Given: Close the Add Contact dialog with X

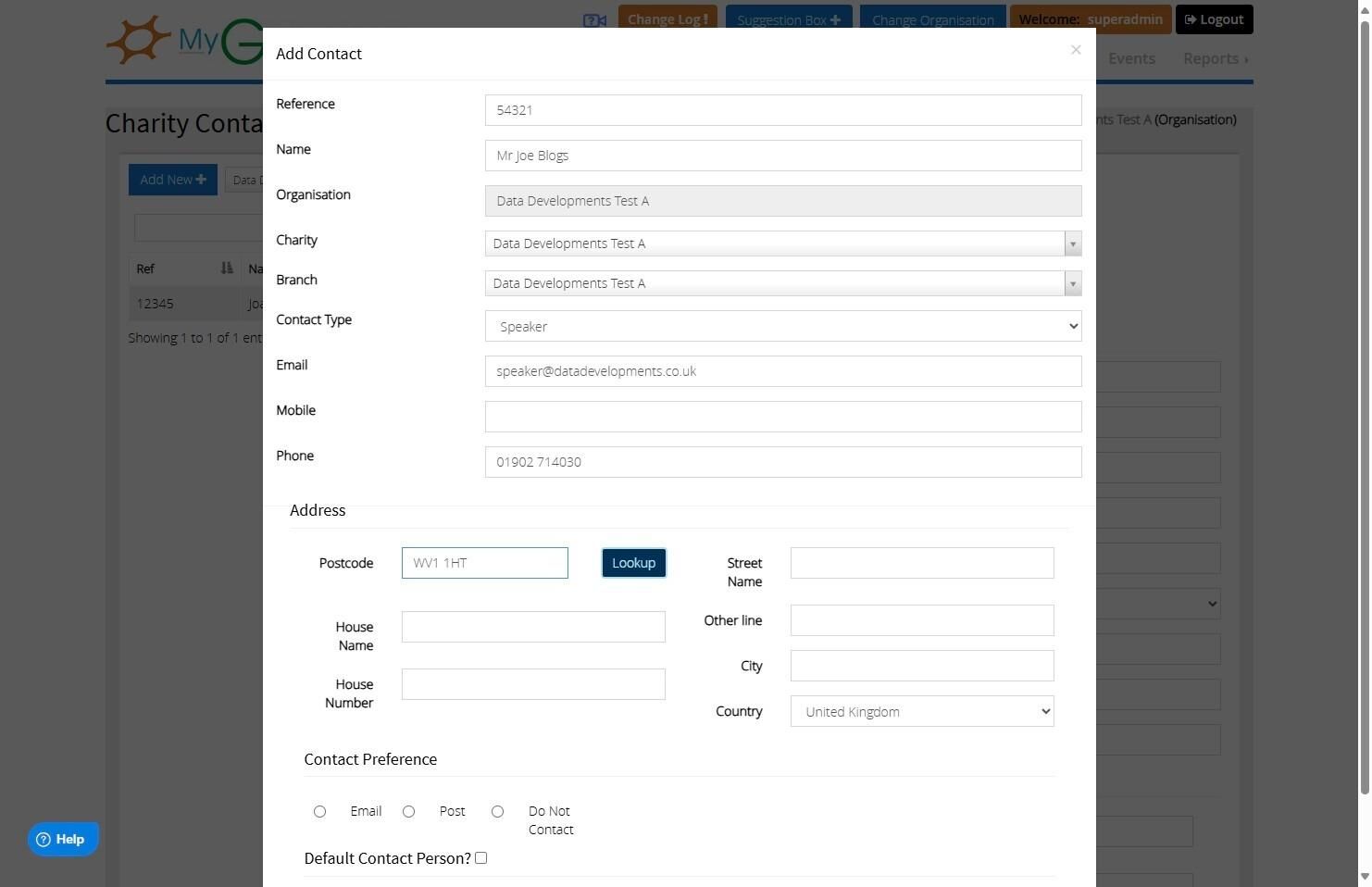Looking at the screenshot, I should tap(1076, 50).
